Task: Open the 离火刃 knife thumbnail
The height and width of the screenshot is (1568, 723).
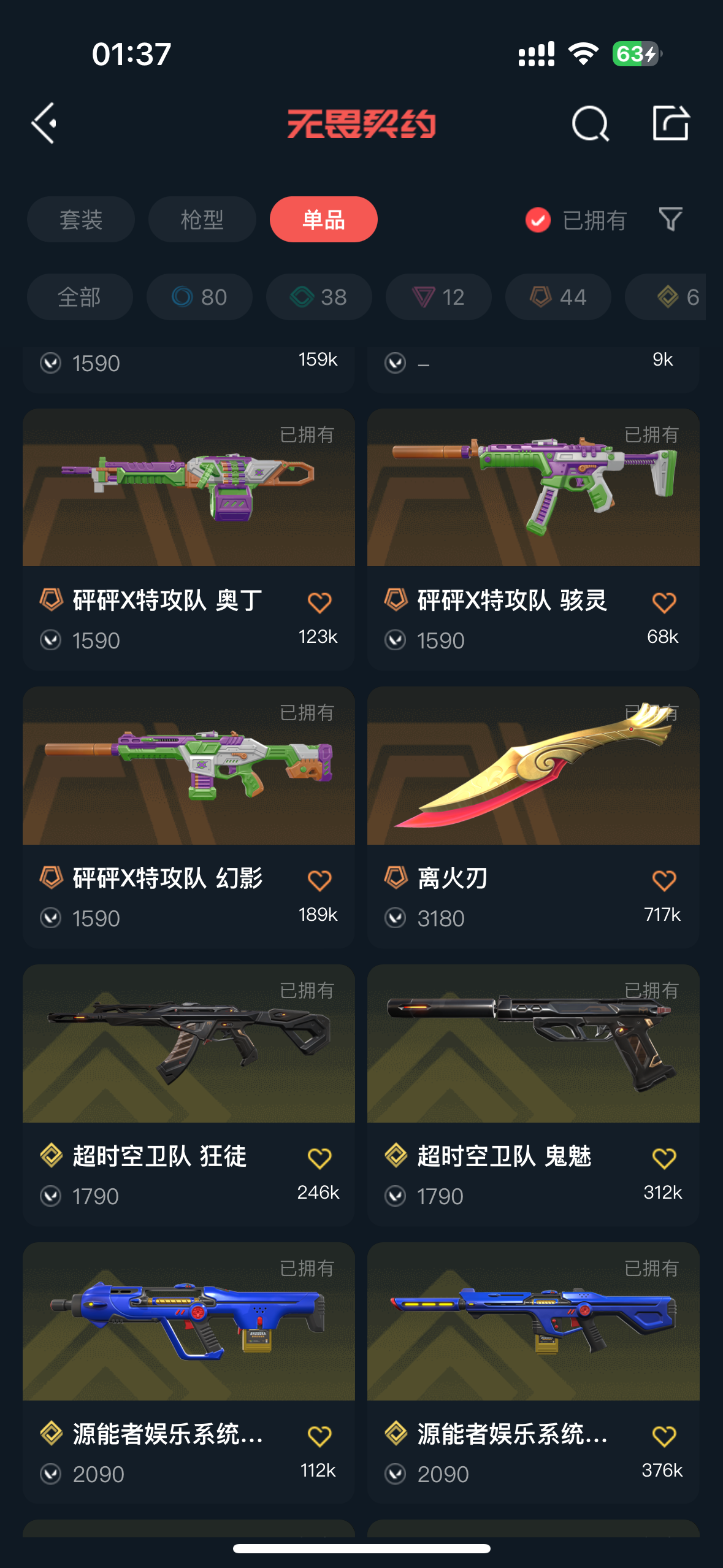Action: point(533,766)
